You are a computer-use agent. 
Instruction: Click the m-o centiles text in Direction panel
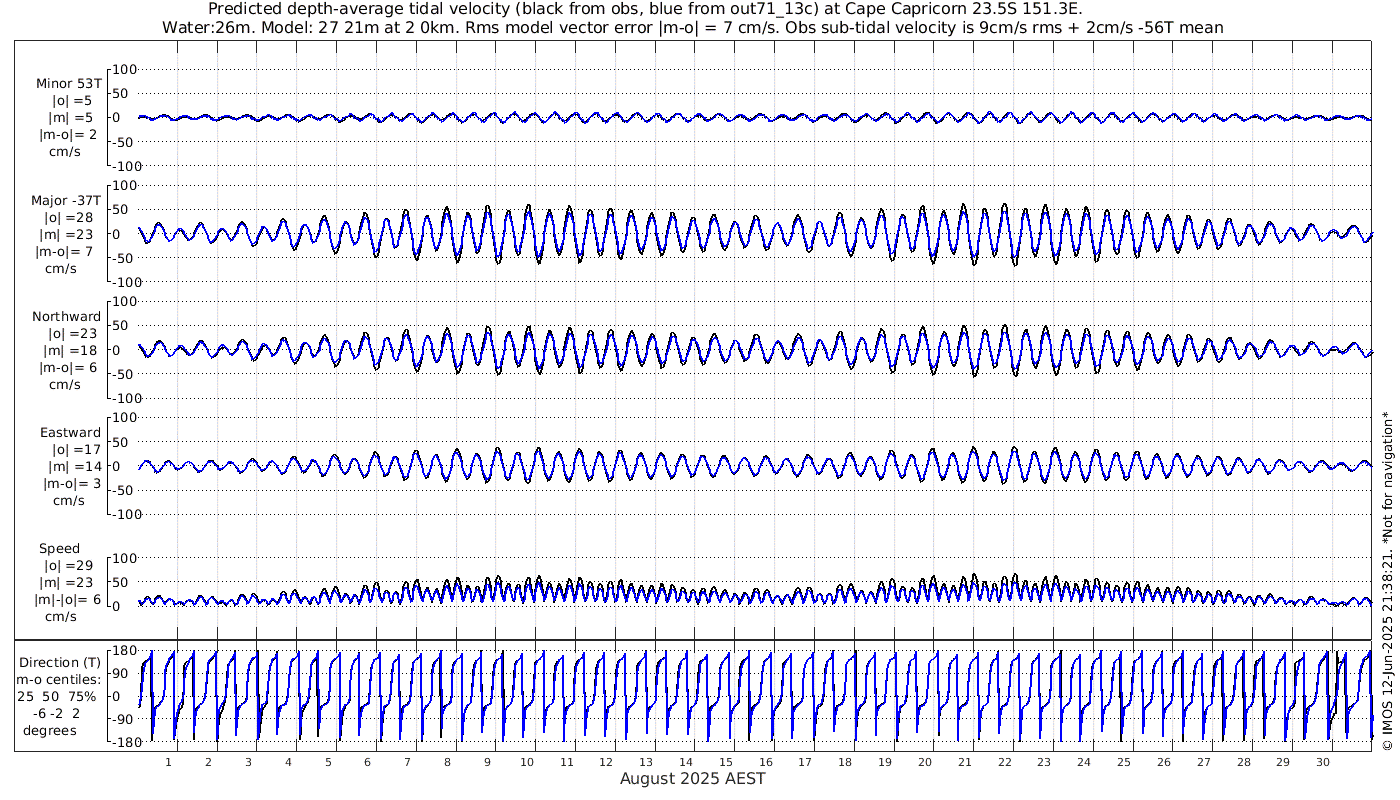tap(65, 680)
